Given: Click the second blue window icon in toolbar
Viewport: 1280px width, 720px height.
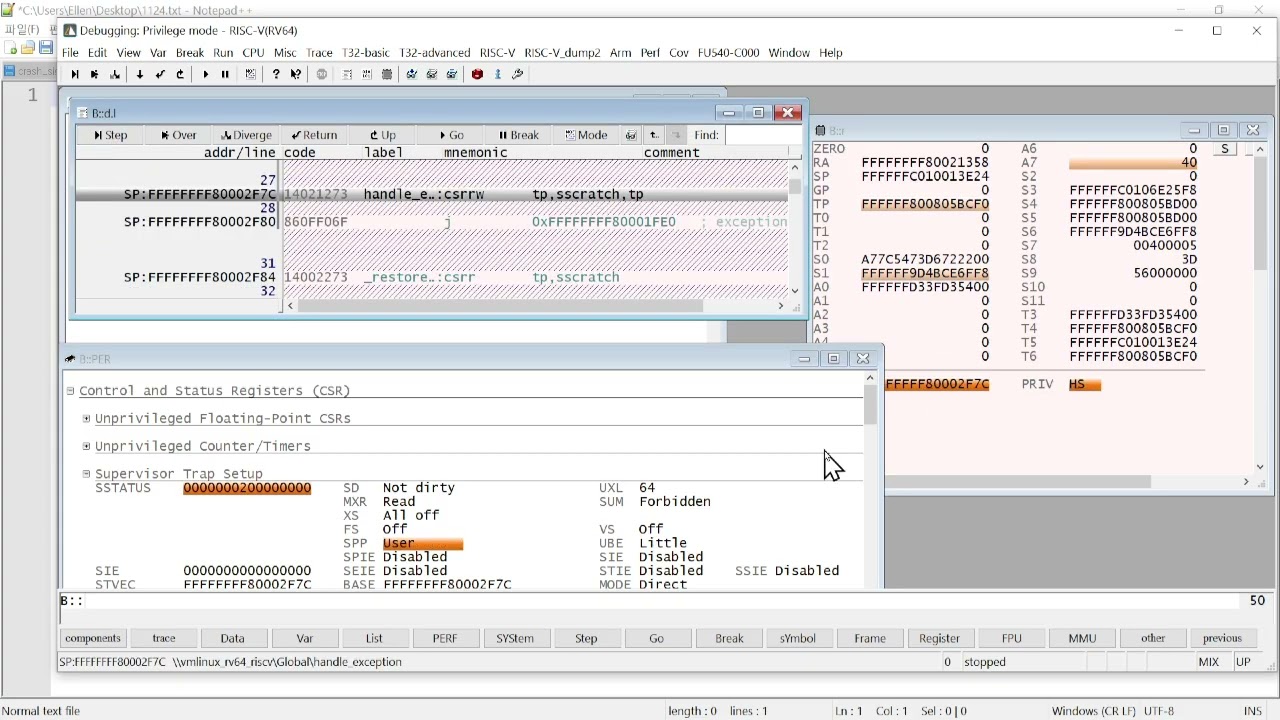Looking at the screenshot, I should click(x=432, y=75).
